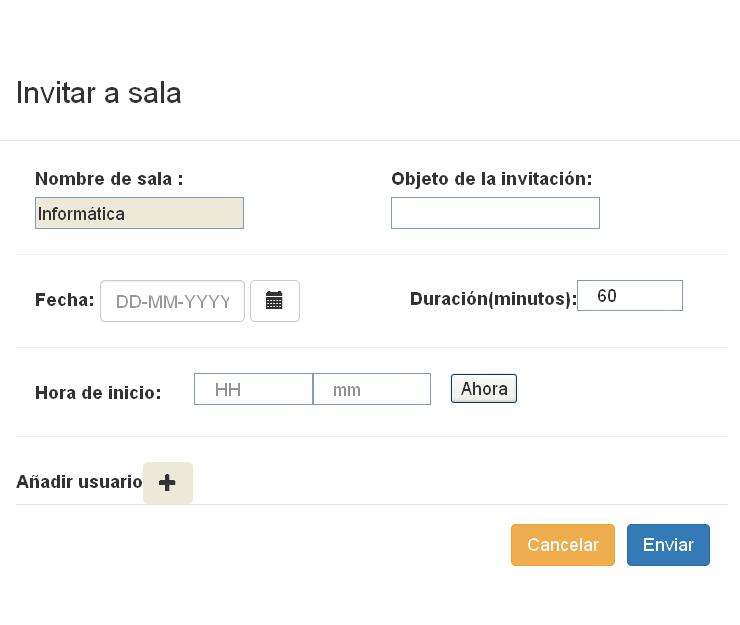Click the 'Invitar a sala' dialog title

click(x=99, y=93)
